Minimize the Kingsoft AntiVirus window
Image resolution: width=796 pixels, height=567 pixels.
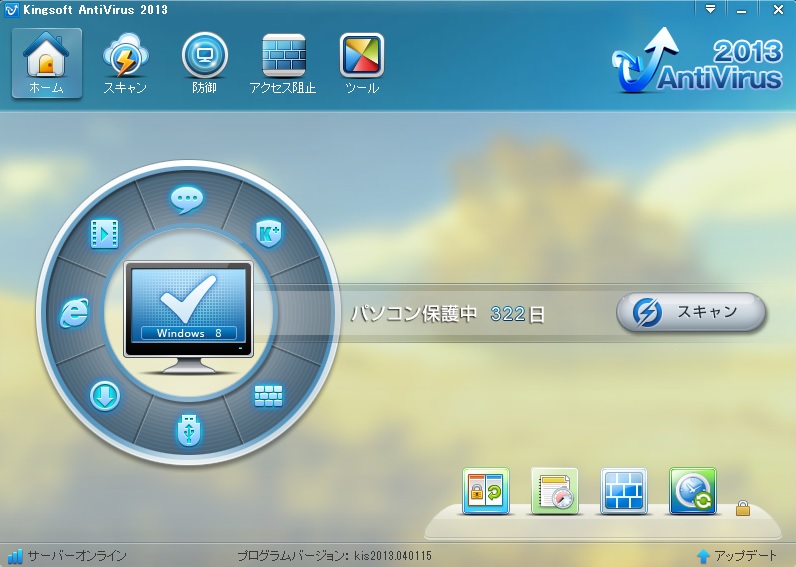coord(742,10)
